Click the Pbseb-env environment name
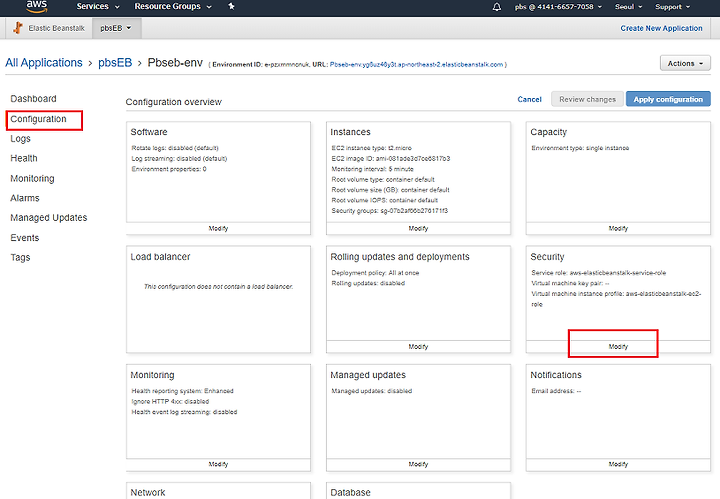720x499 pixels. click(175, 62)
